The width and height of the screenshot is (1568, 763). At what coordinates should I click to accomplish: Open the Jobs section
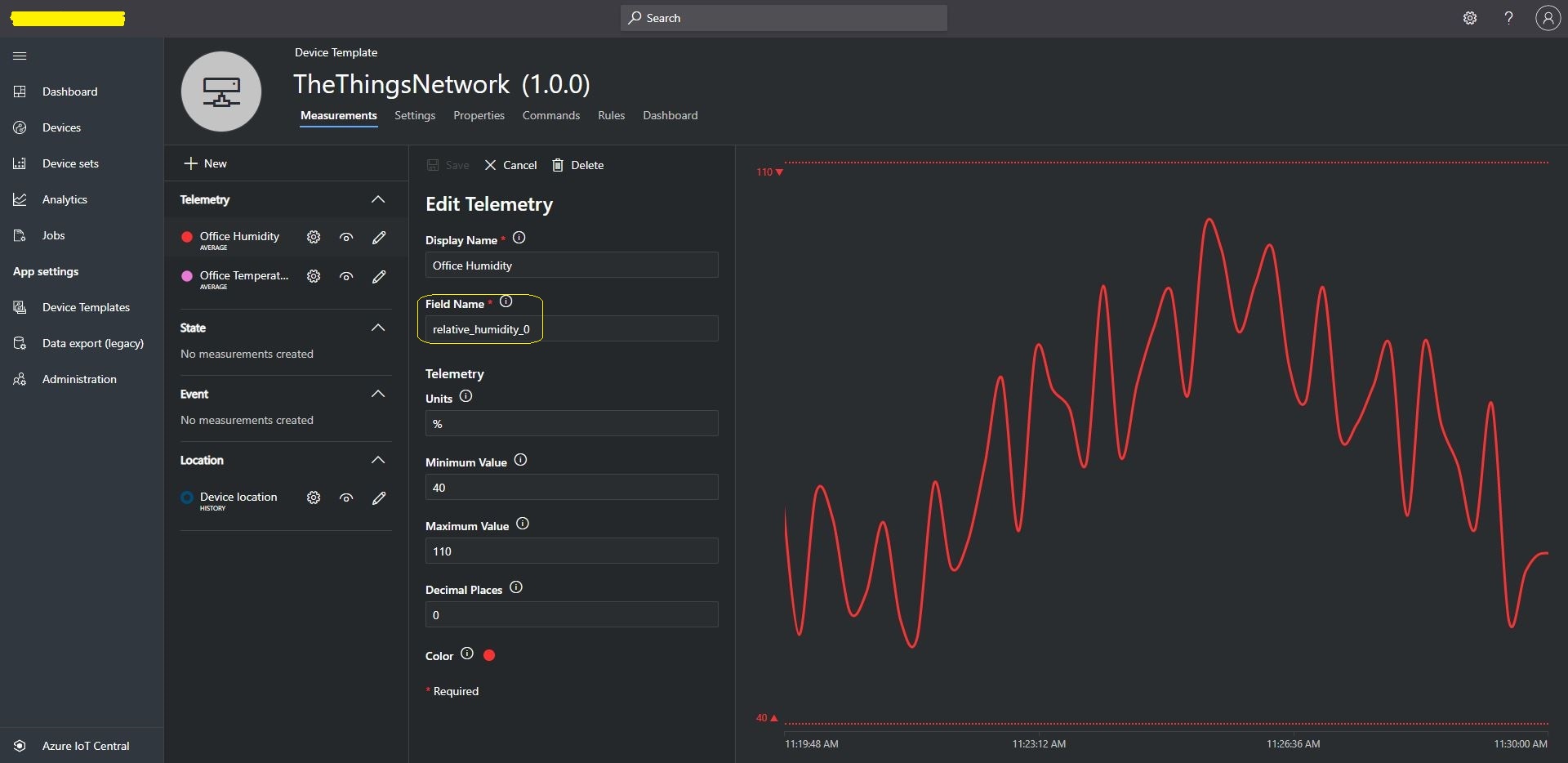54,235
